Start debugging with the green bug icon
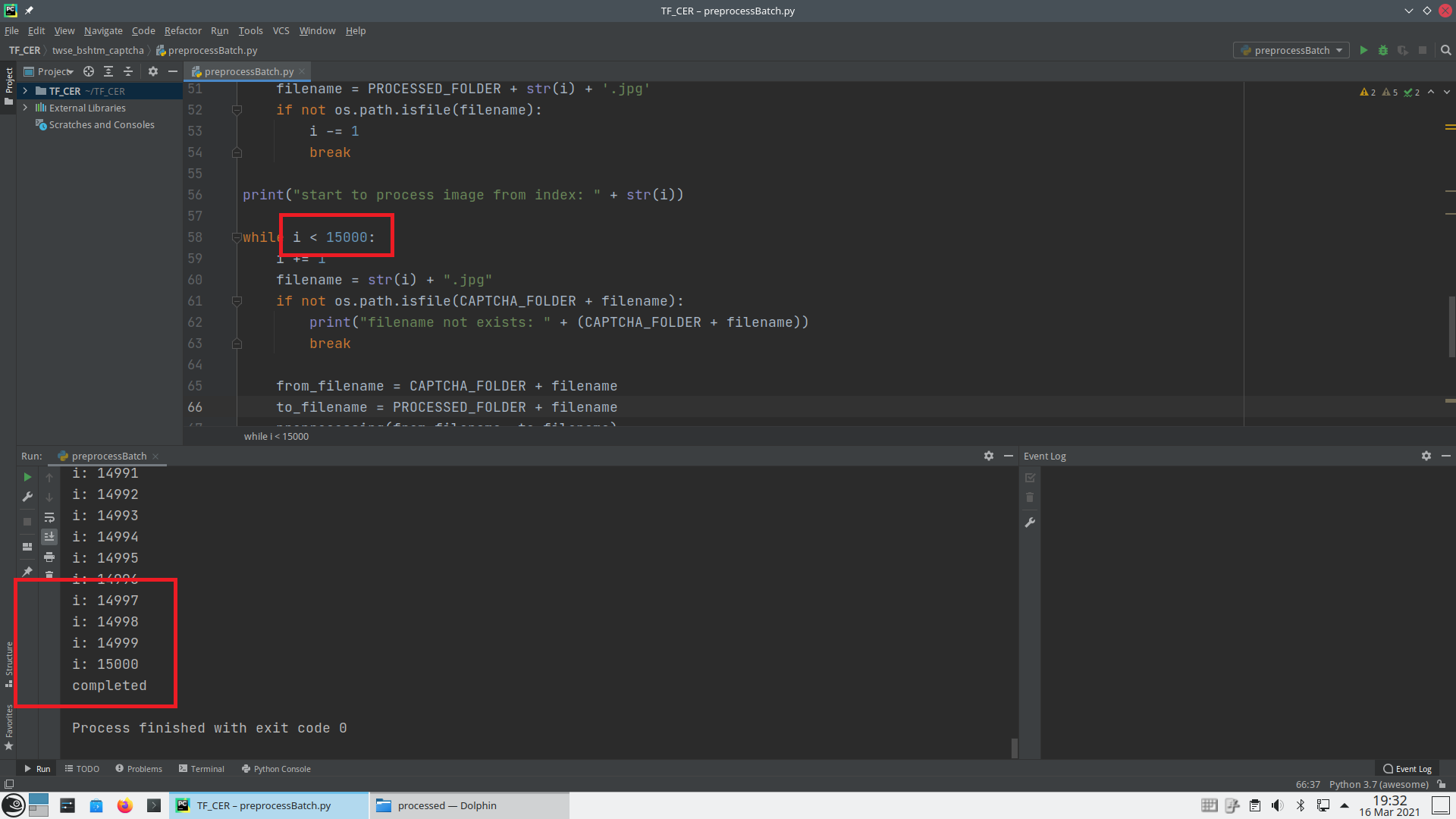The width and height of the screenshot is (1456, 819). (x=1383, y=50)
